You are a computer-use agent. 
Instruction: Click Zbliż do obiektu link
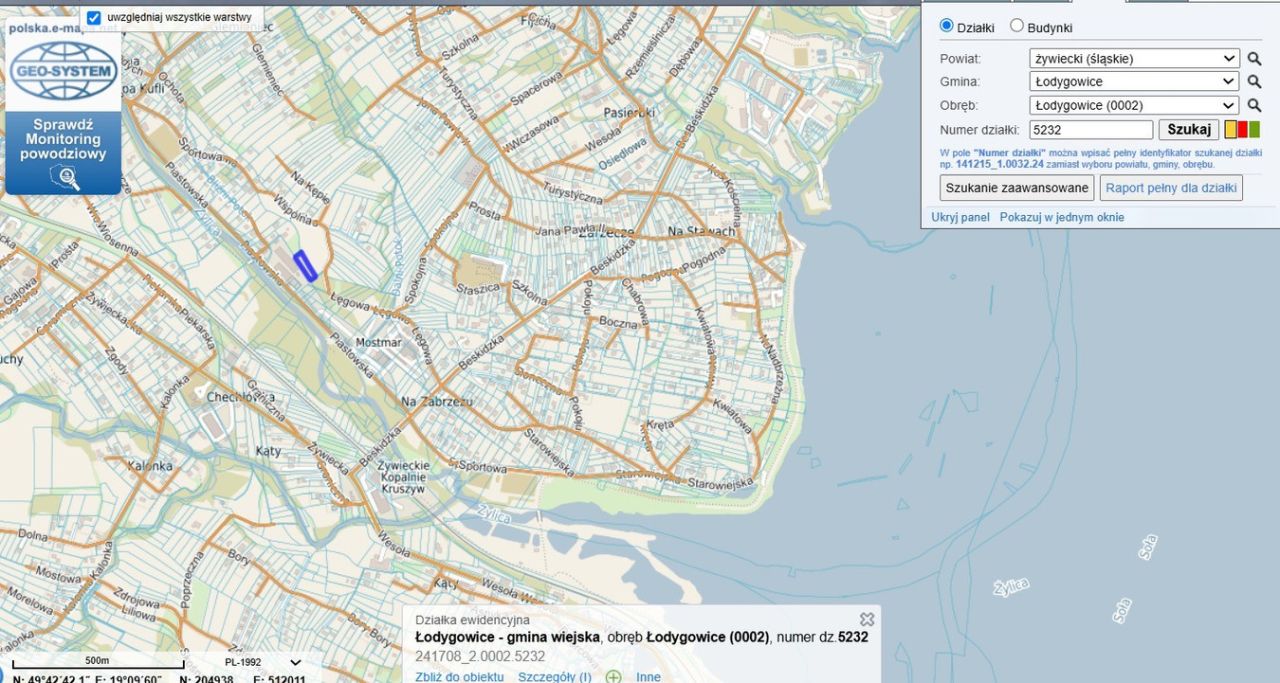point(459,677)
